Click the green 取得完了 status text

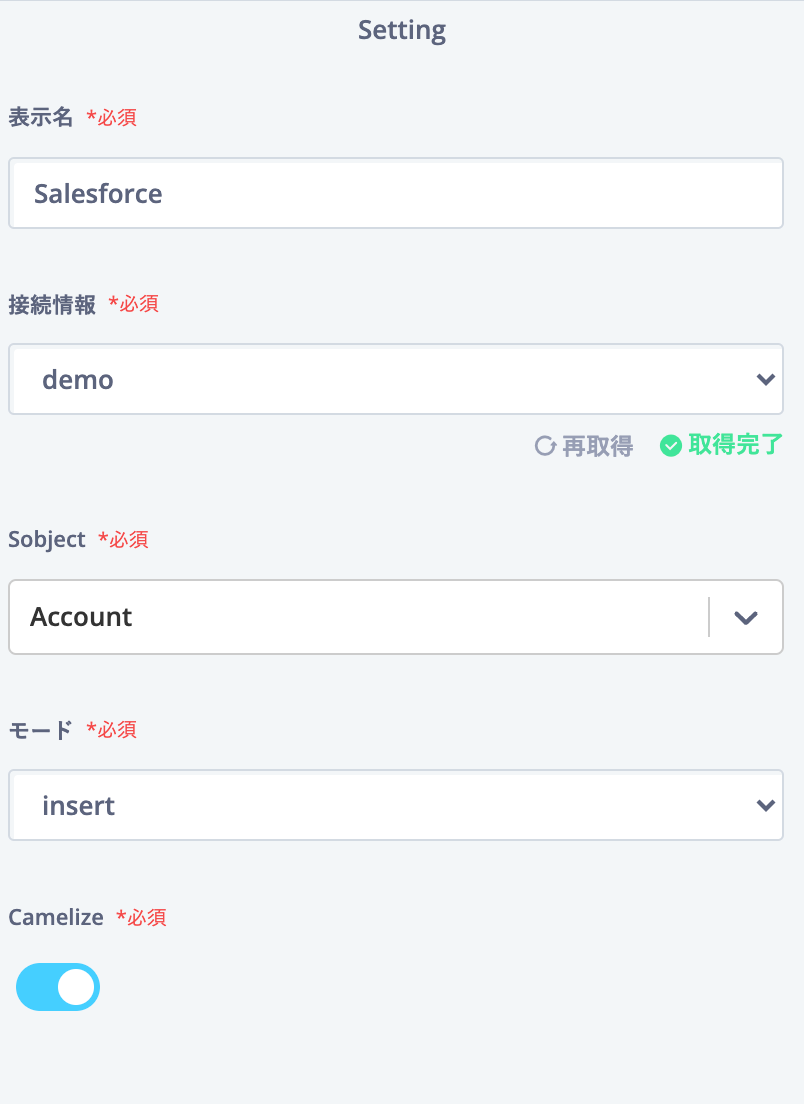click(x=735, y=444)
